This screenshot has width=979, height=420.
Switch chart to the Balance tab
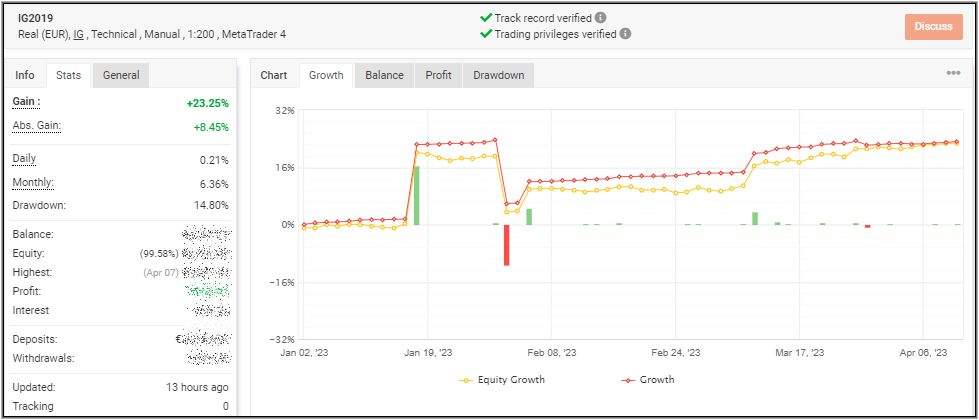point(384,75)
